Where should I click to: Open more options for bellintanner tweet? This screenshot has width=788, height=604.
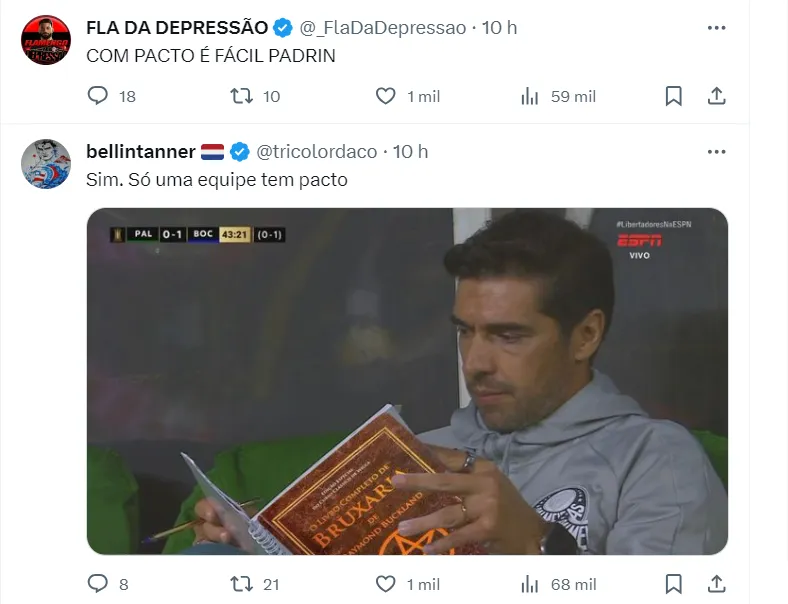(716, 152)
